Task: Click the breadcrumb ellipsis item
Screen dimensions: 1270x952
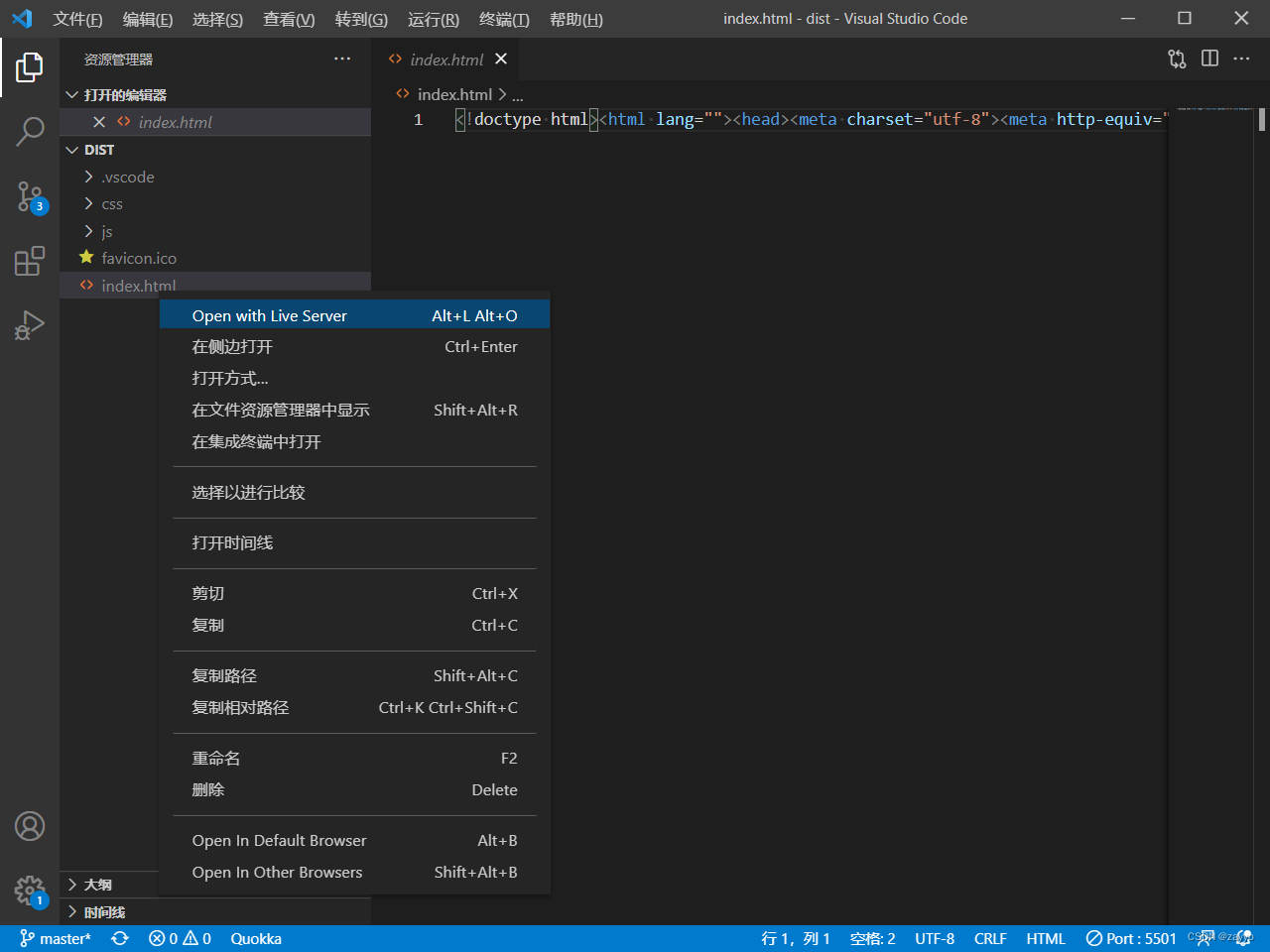Action: 518,94
